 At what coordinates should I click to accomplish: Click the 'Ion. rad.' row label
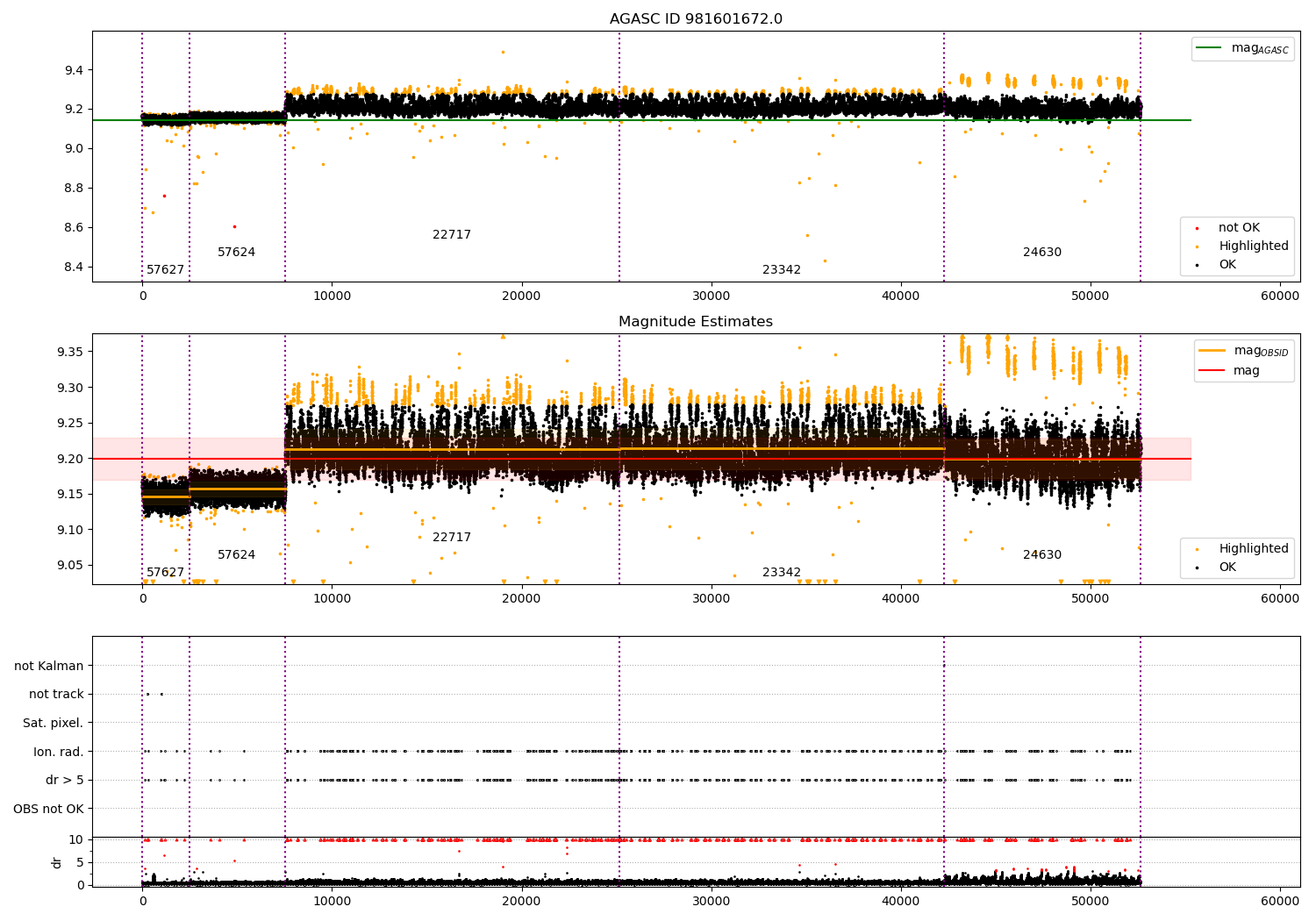59,752
